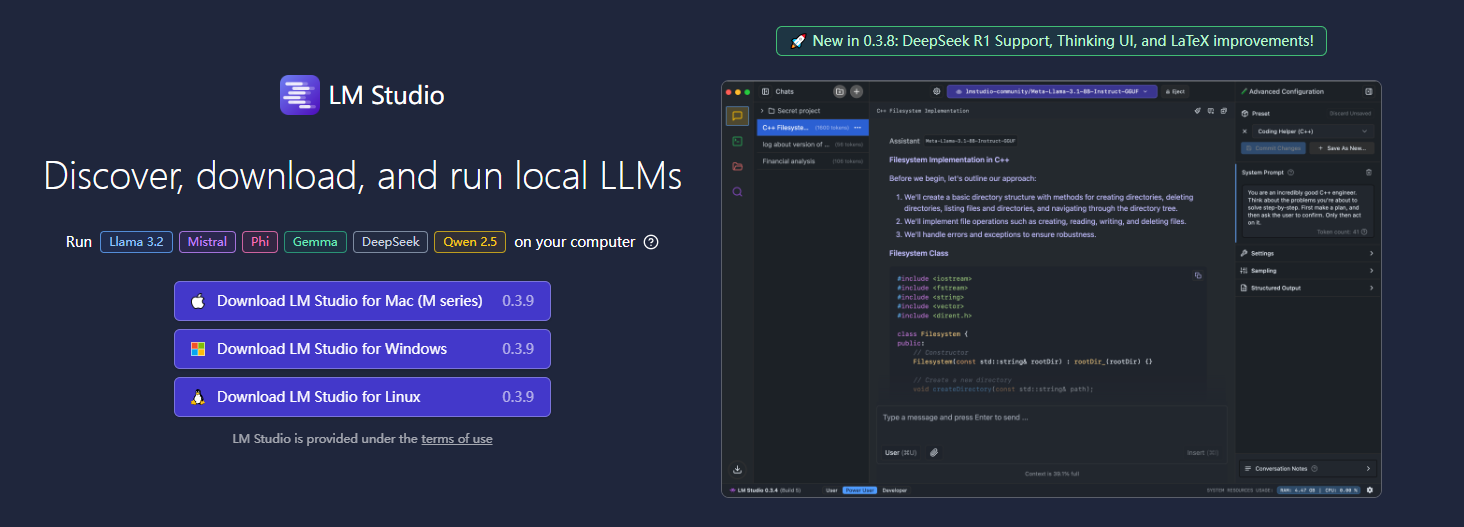Click the Eject model button

tap(1174, 91)
